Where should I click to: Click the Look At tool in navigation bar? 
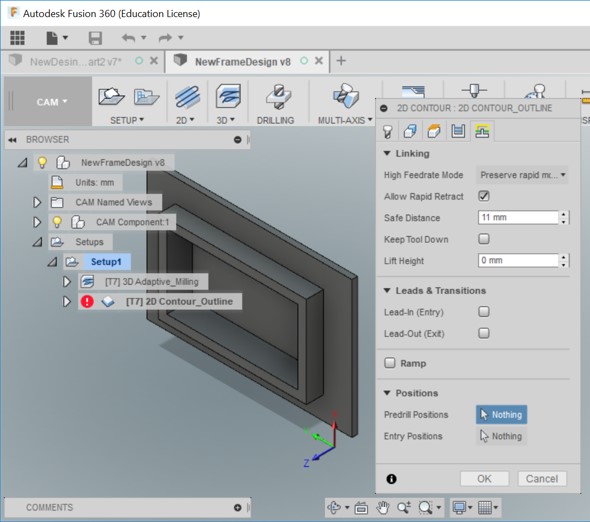(x=361, y=508)
